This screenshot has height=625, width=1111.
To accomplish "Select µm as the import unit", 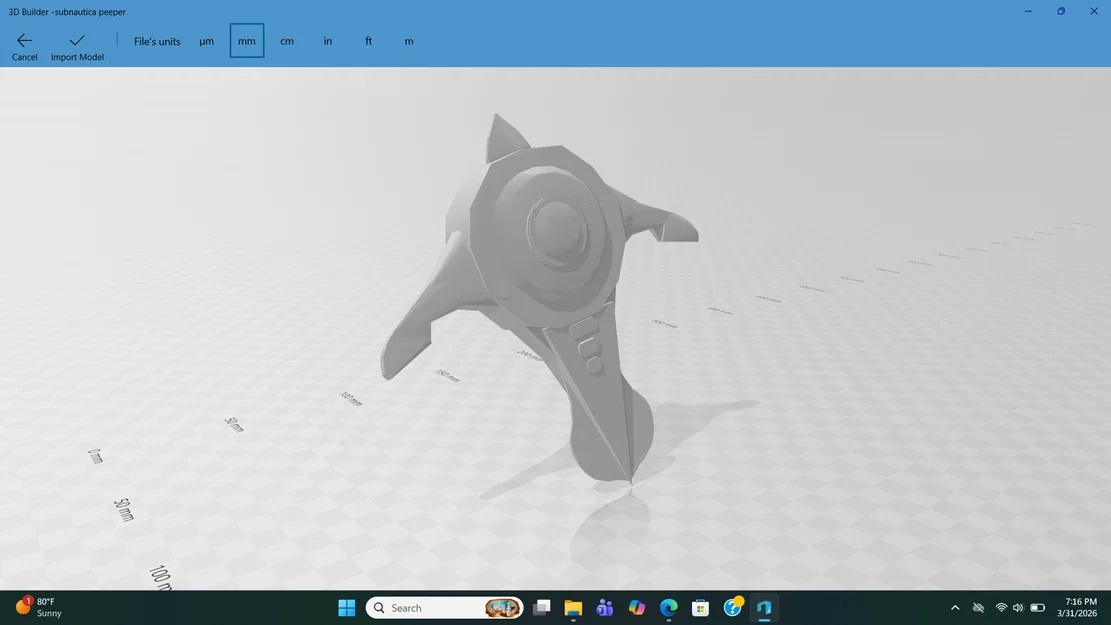I will tap(206, 41).
